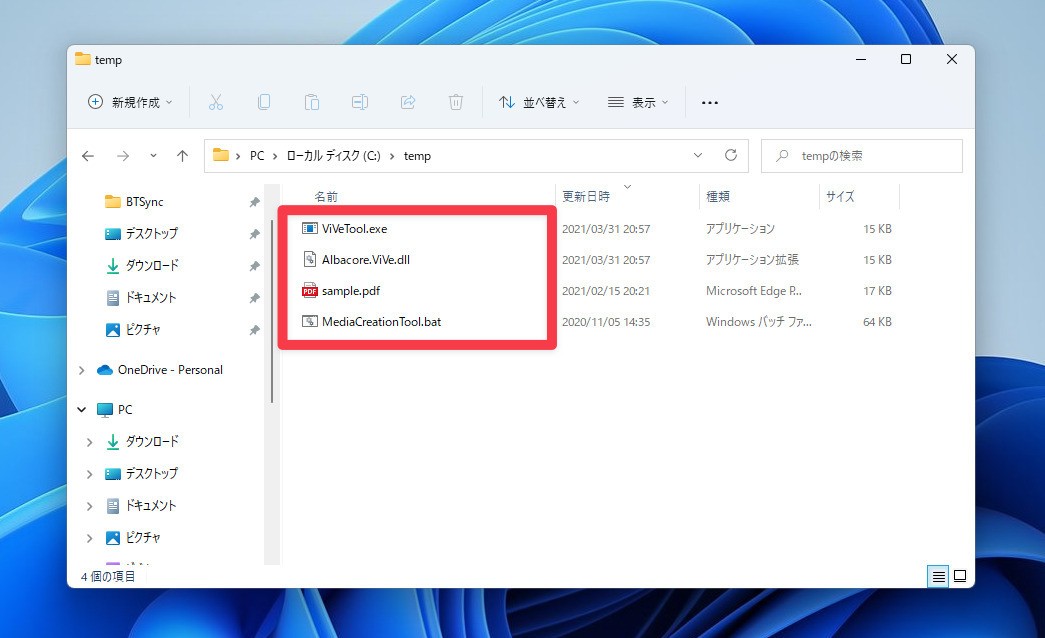1045x638 pixels.
Task: Click the 64 KB size cell
Action: (877, 321)
